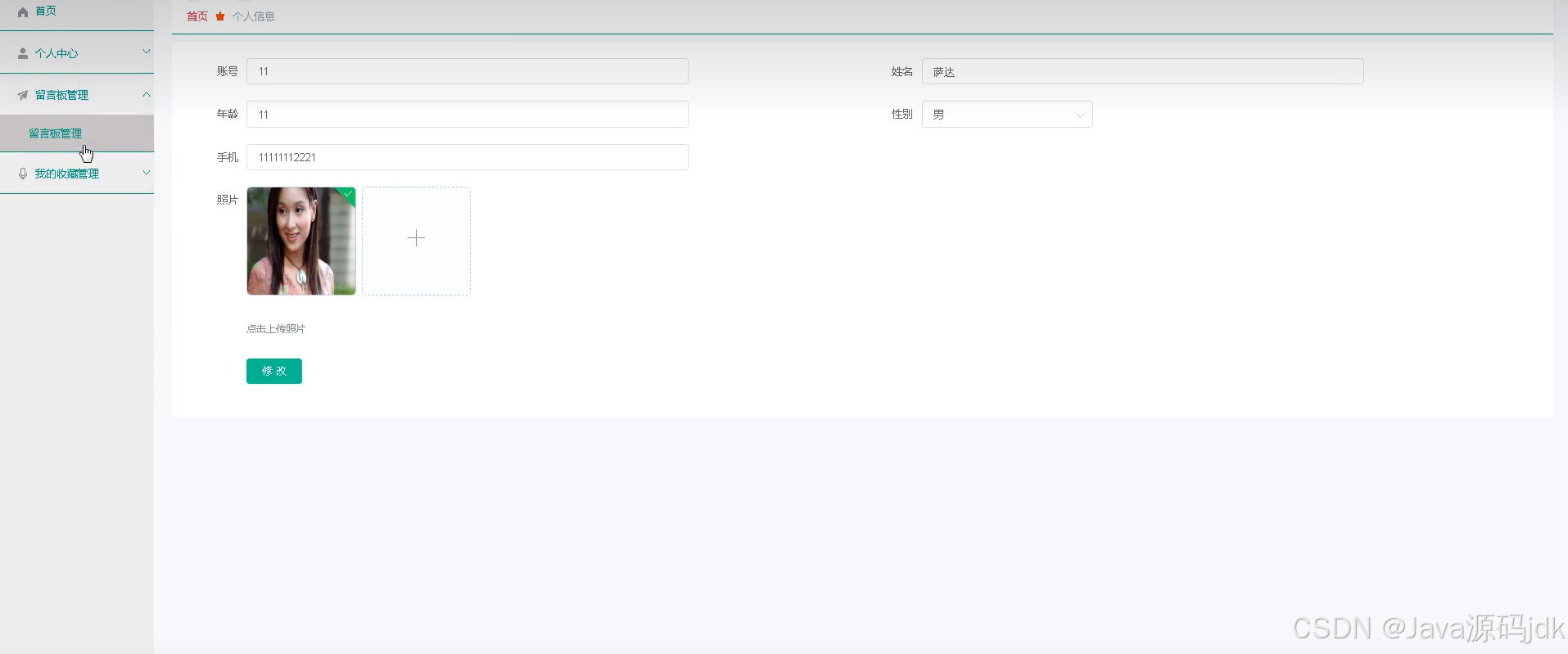This screenshot has height=654, width=1568.
Task: Go to 首页 via the breadcrumb link
Action: (x=197, y=16)
